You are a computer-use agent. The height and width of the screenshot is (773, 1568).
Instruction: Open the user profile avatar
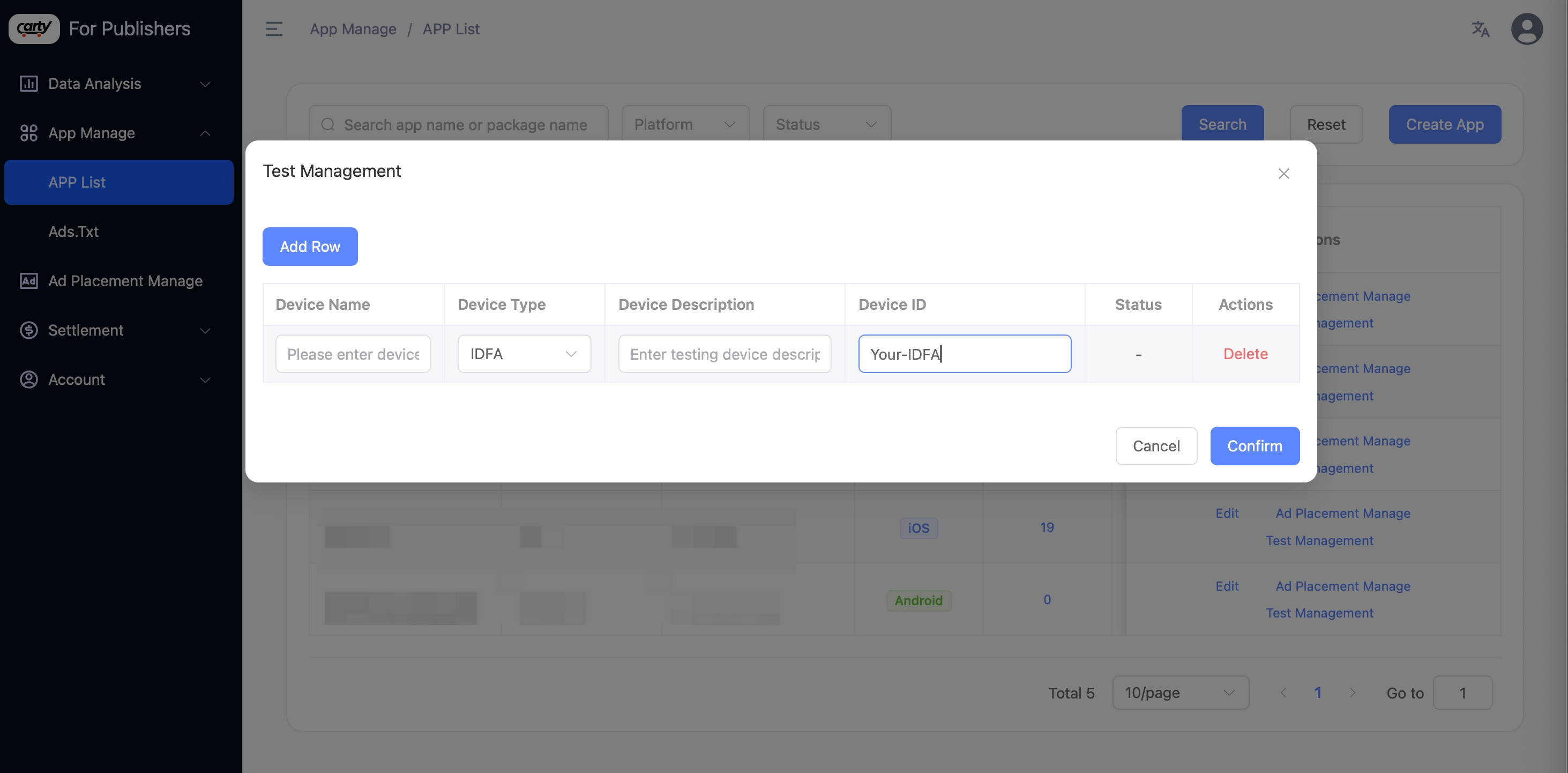pyautogui.click(x=1526, y=28)
